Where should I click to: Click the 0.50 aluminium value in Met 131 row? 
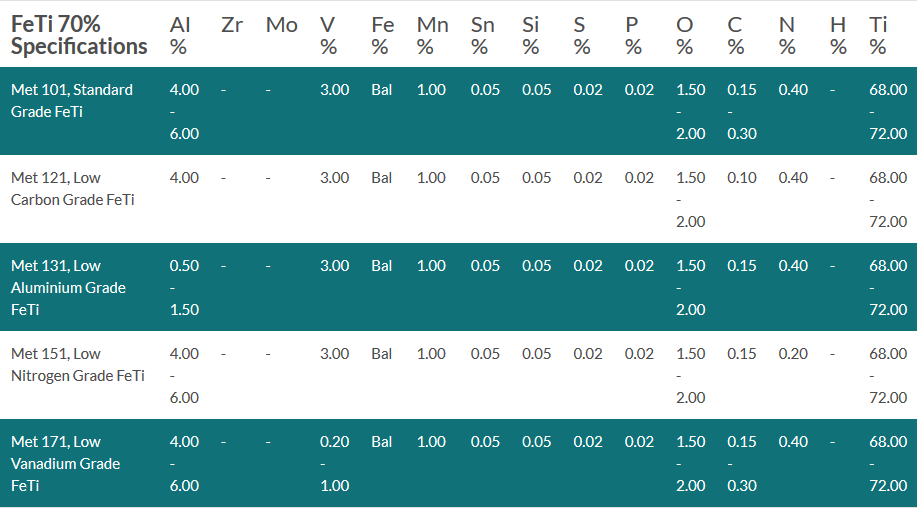(x=184, y=266)
